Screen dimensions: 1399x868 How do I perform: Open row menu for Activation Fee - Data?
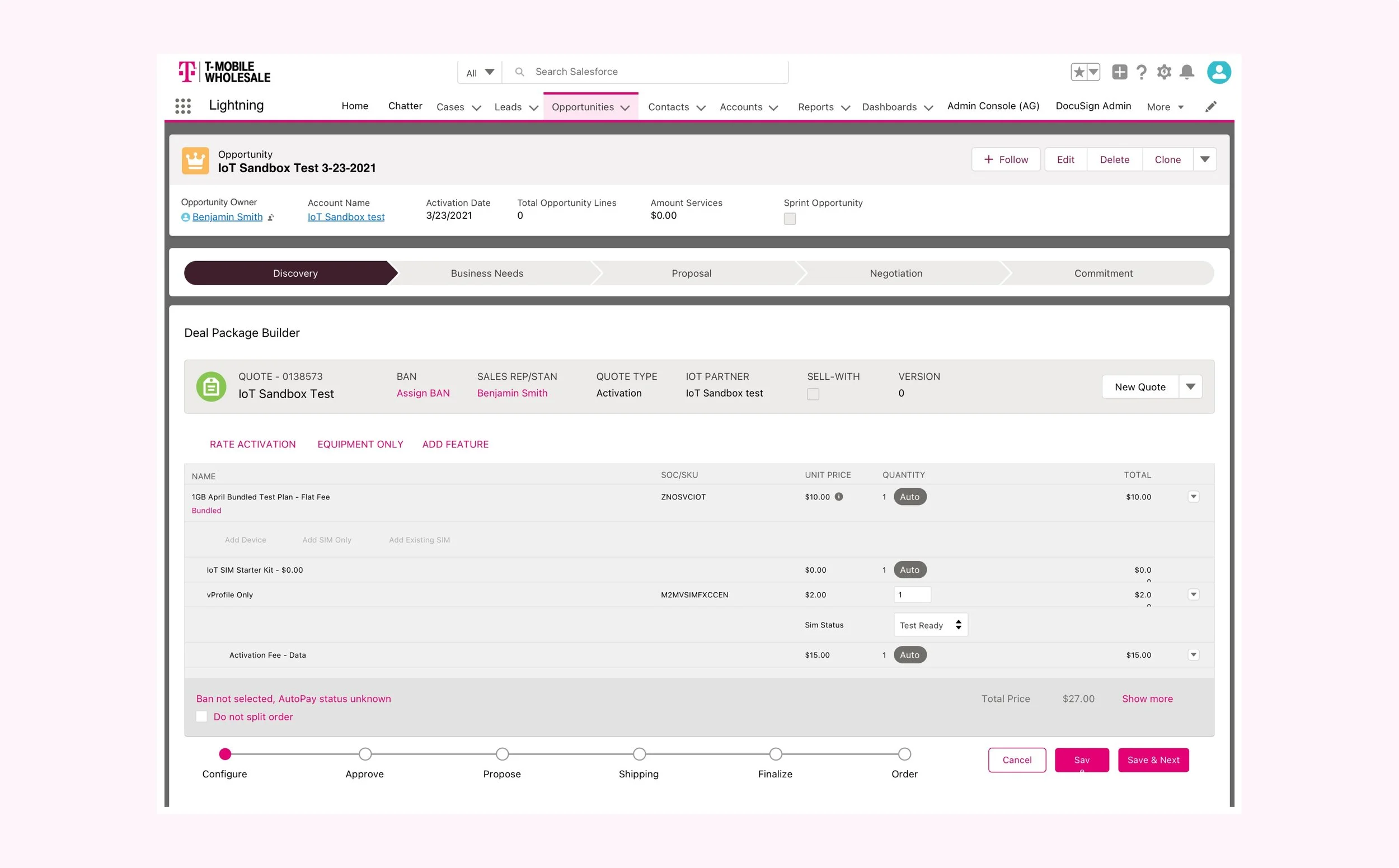(1194, 654)
